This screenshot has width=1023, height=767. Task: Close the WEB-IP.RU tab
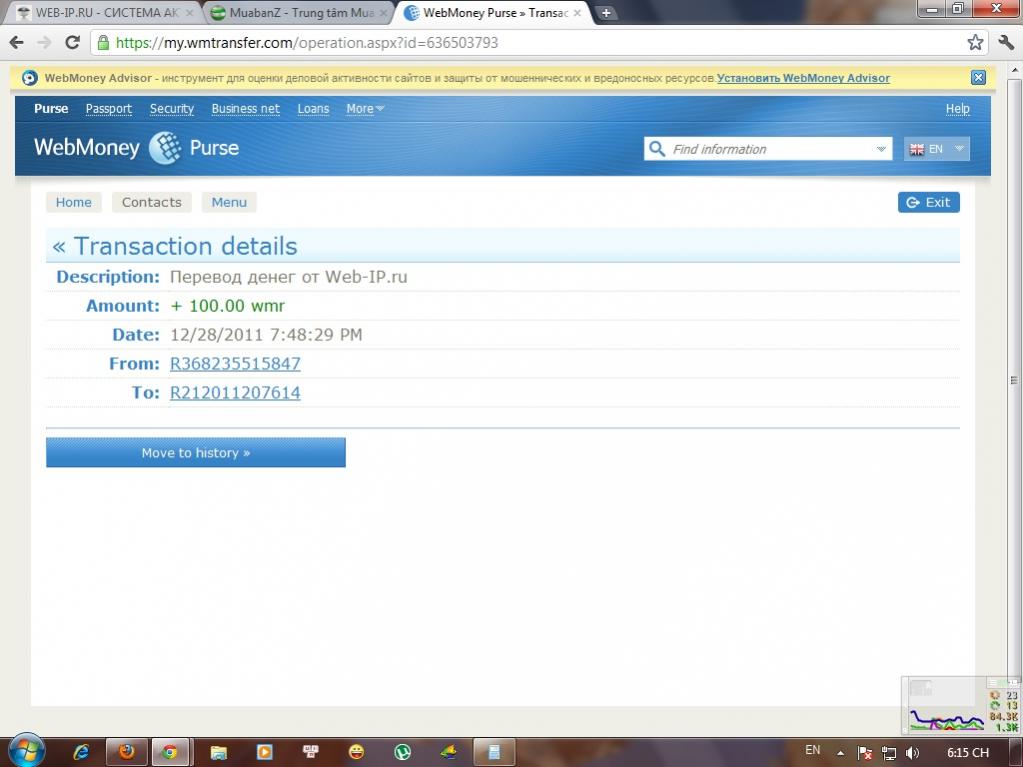click(x=190, y=13)
